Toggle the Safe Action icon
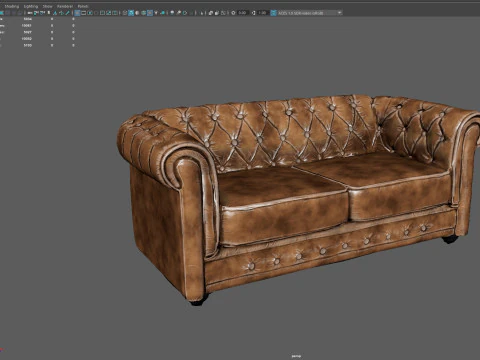480x360 pixels. pyautogui.click(x=109, y=13)
